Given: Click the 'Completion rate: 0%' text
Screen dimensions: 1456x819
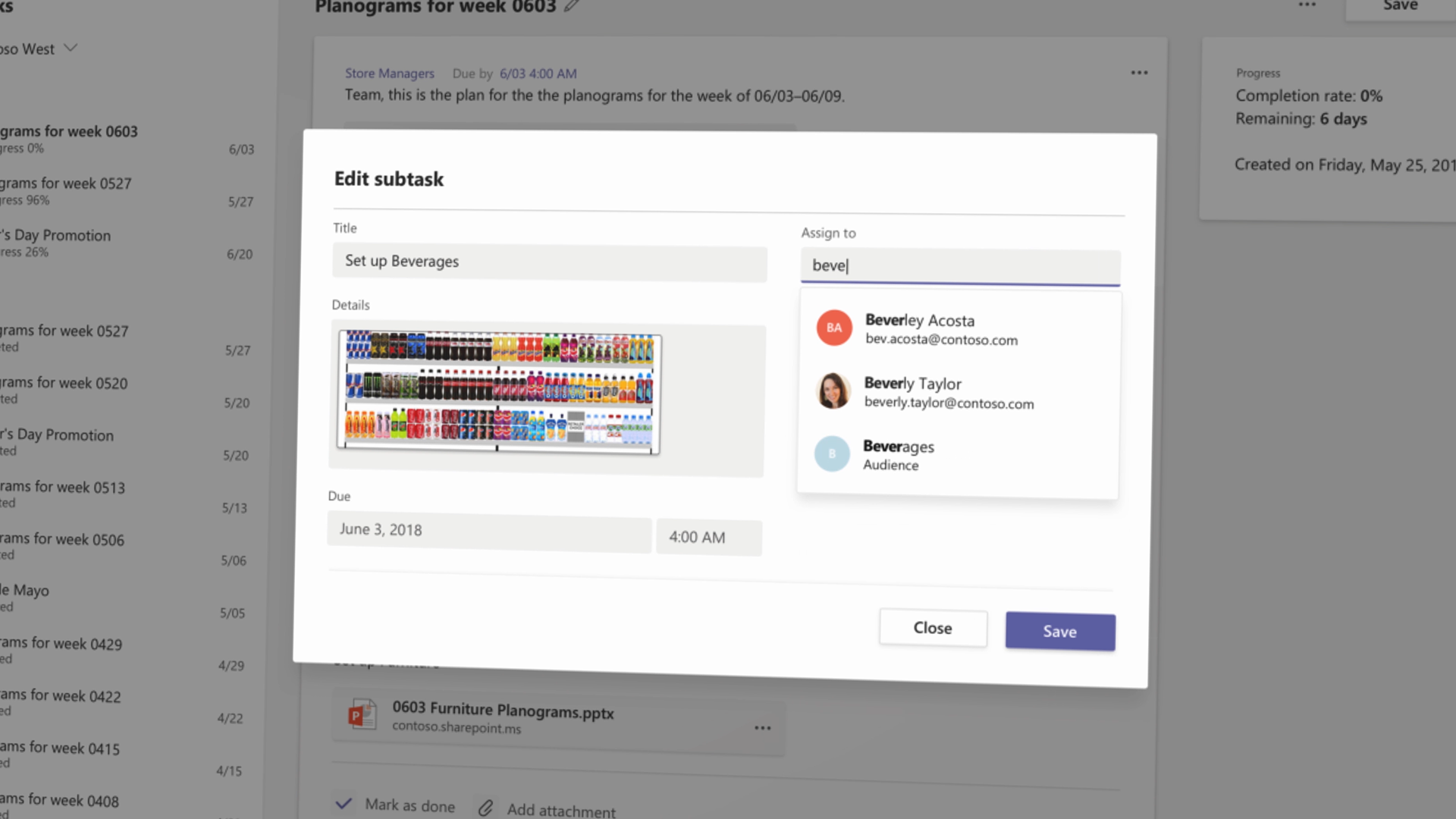Looking at the screenshot, I should coord(1309,96).
